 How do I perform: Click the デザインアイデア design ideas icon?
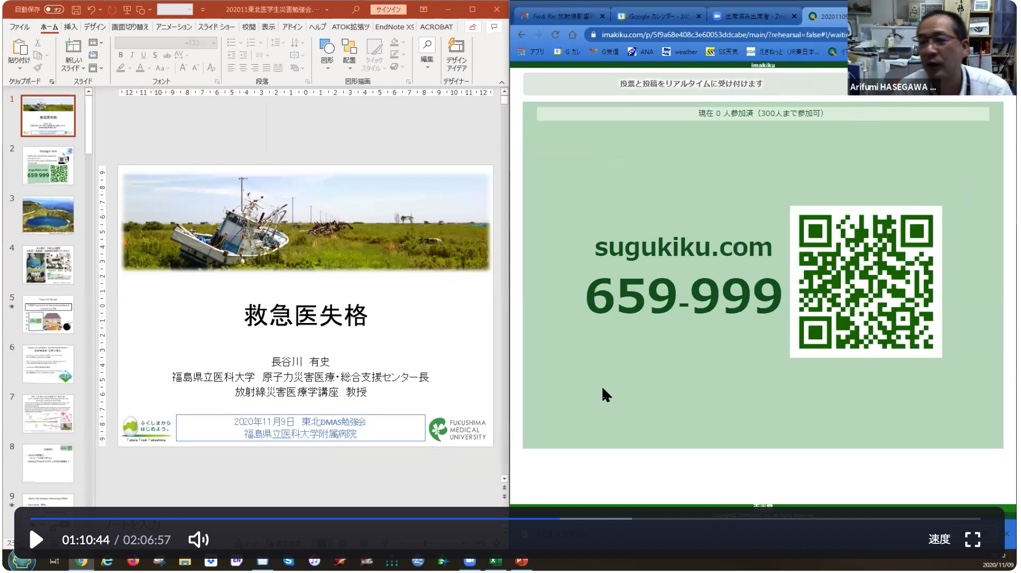click(456, 54)
